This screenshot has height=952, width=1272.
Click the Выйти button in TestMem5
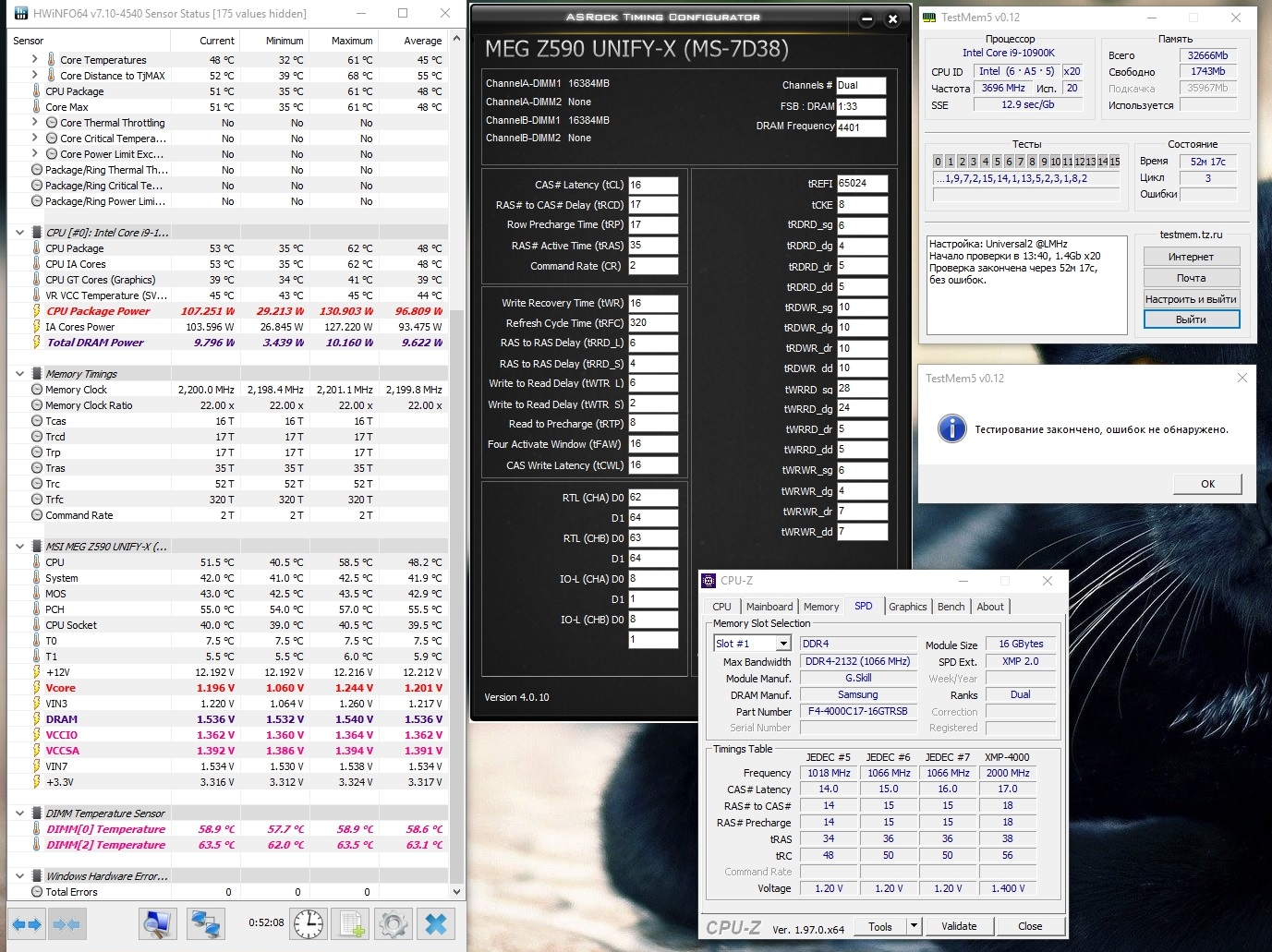1191,319
